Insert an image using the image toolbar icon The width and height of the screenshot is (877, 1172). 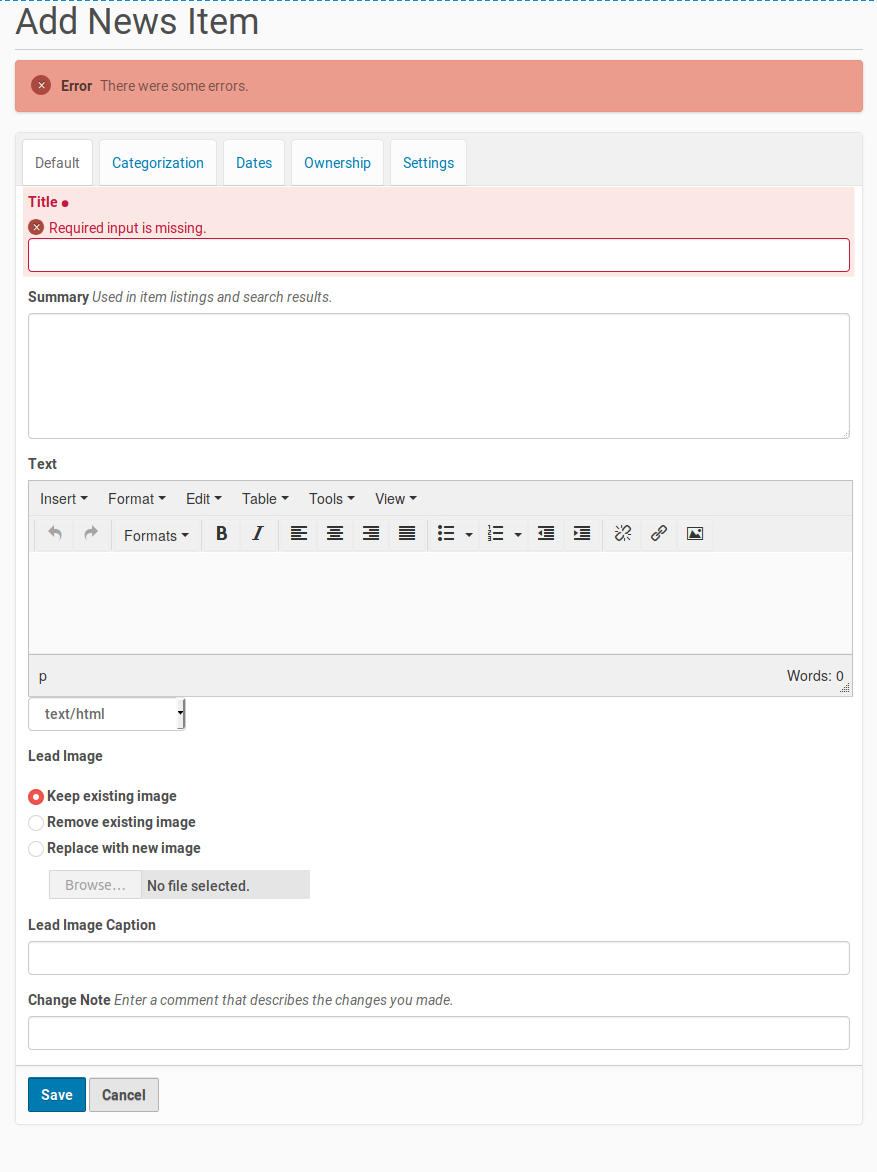point(694,533)
